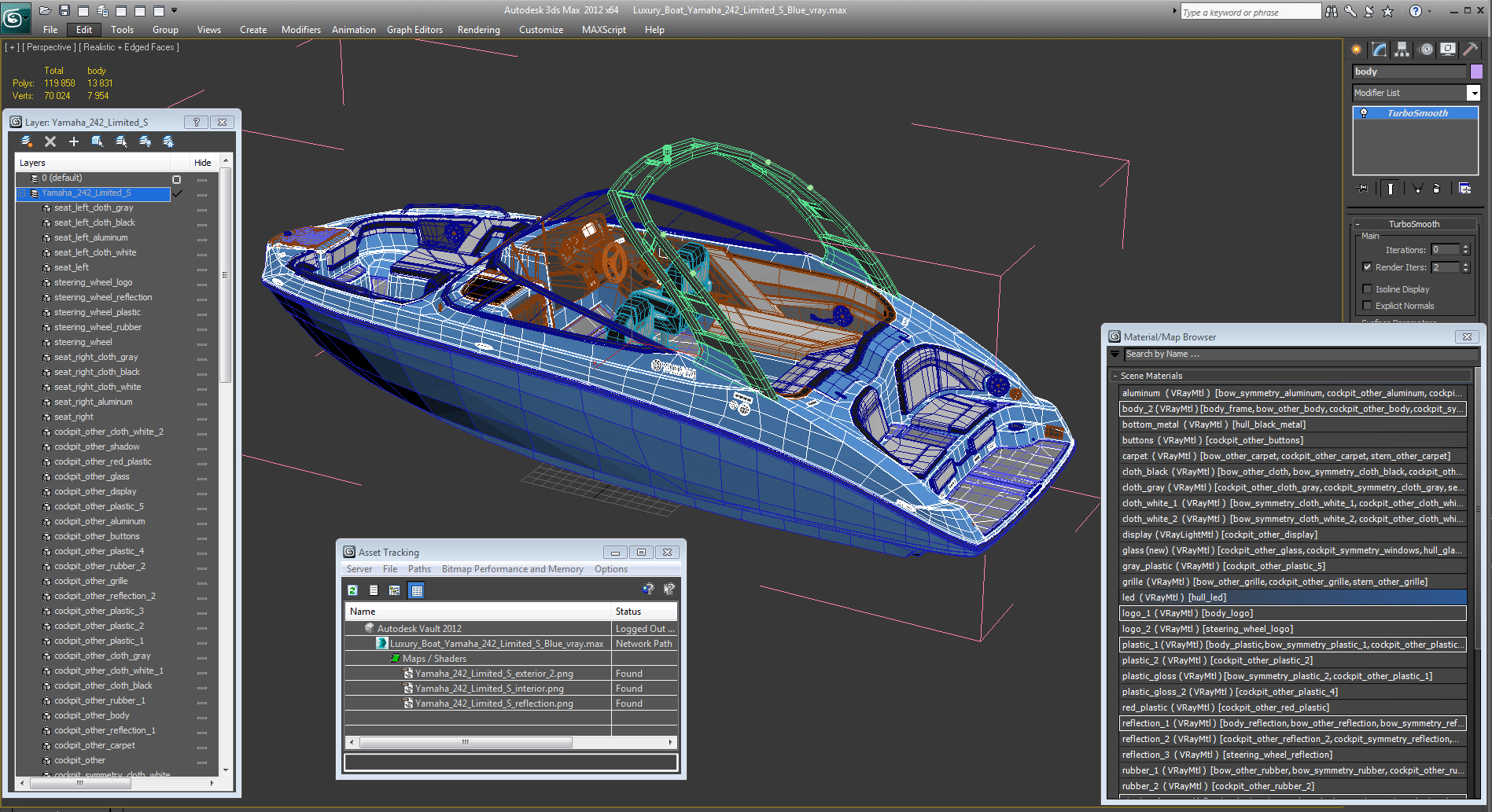This screenshot has width=1492, height=812.
Task: Toggle the Render Iters checkbox
Action: [x=1367, y=267]
